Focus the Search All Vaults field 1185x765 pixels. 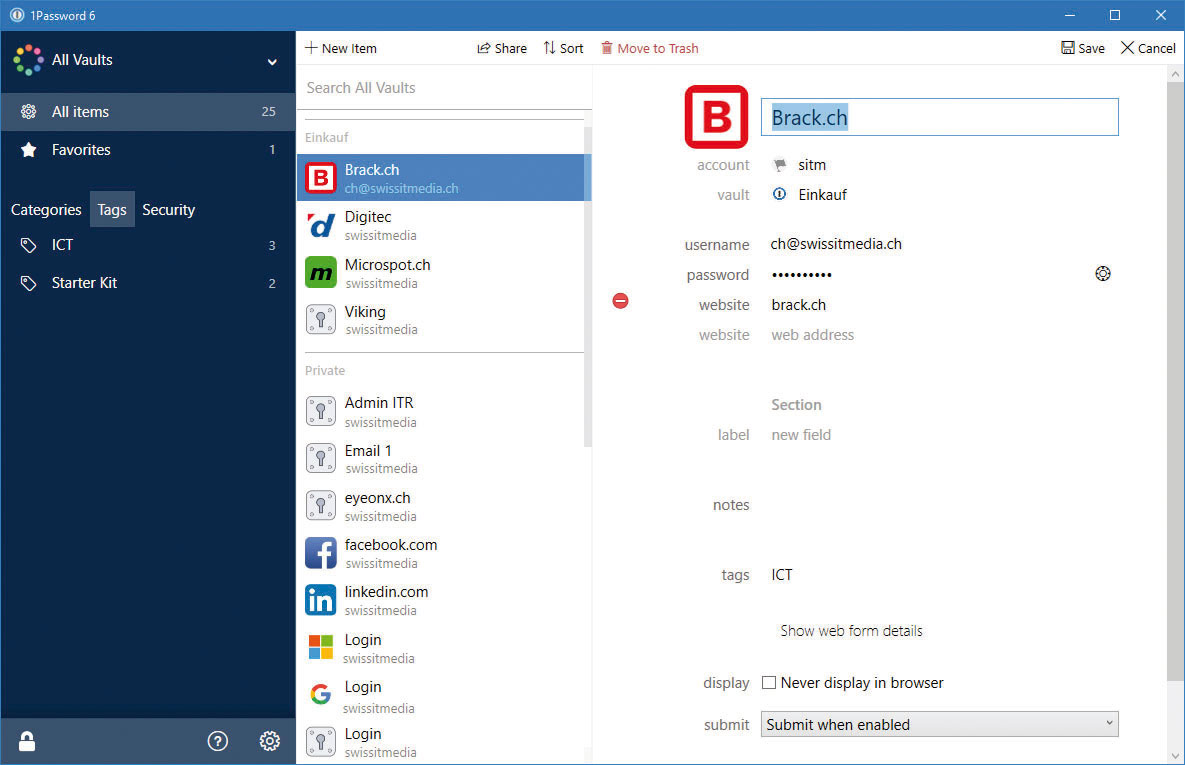point(444,88)
